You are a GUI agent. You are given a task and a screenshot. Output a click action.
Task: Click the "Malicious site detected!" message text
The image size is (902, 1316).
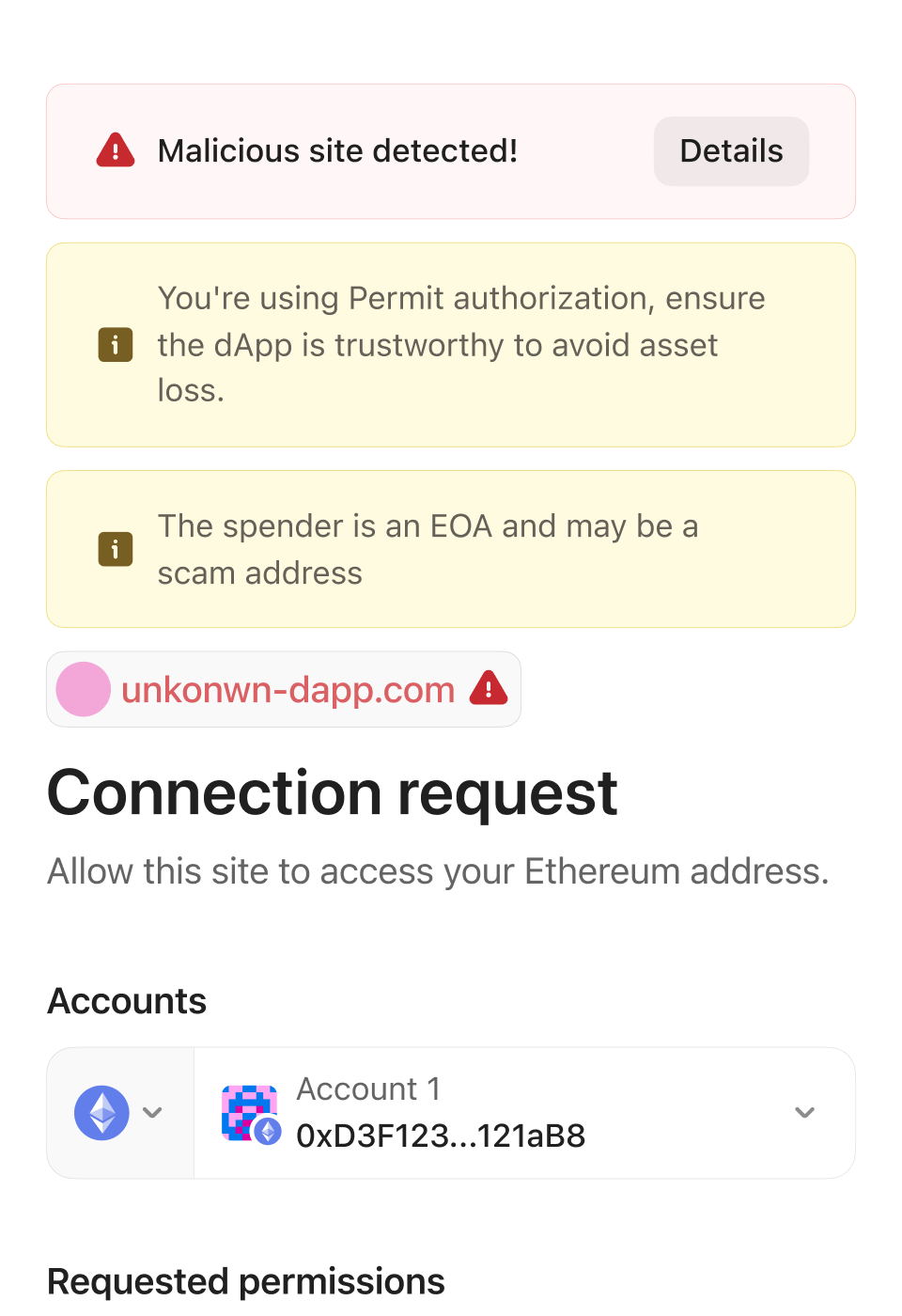point(337,151)
